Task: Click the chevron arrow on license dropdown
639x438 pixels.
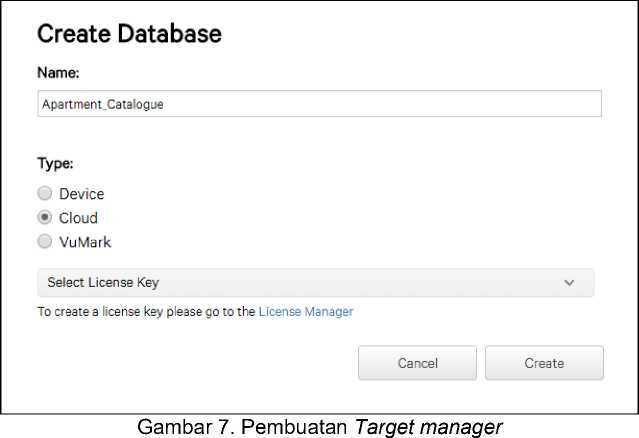Action: (569, 283)
